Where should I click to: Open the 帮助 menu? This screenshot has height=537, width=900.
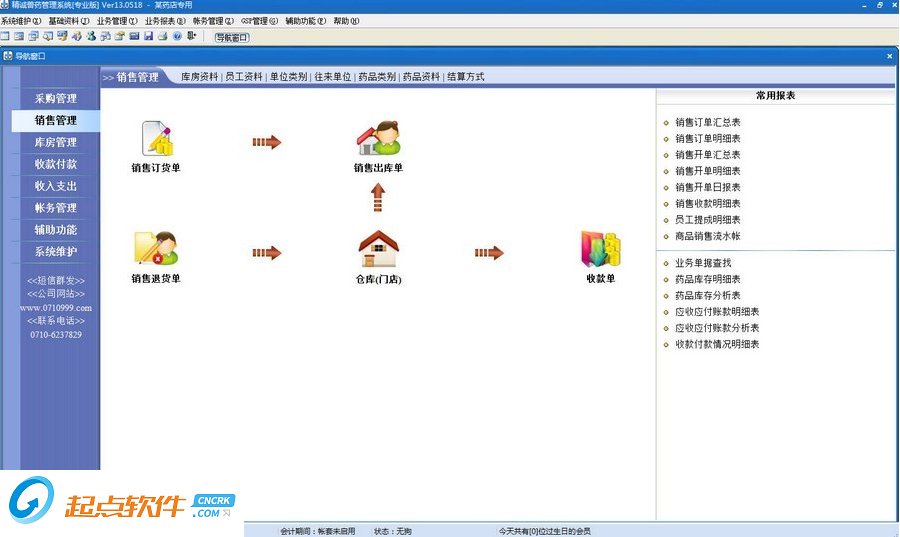pos(346,21)
